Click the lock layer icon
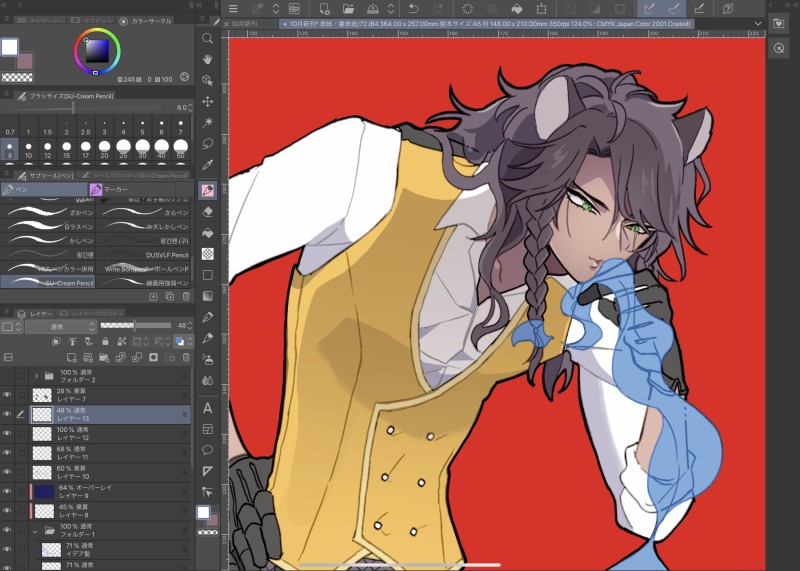Viewport: 800px width, 571px height. coord(105,341)
